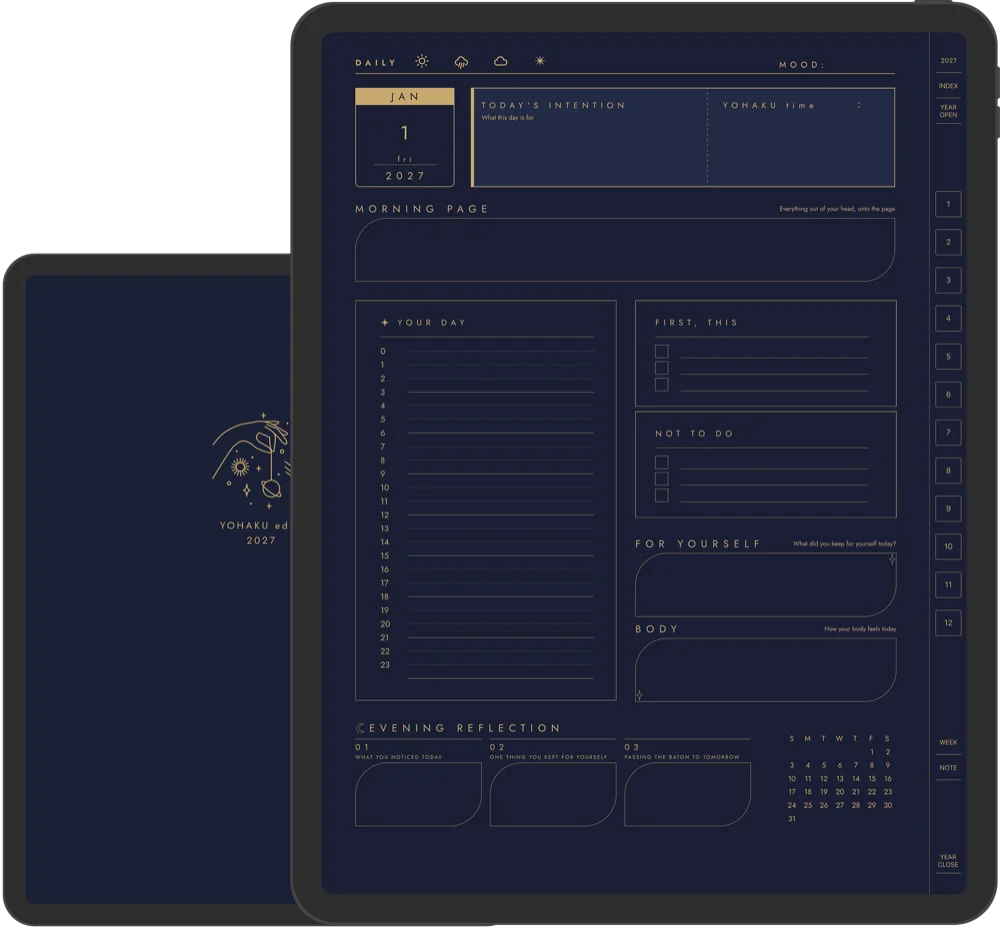Tap the Body writing box

click(766, 670)
